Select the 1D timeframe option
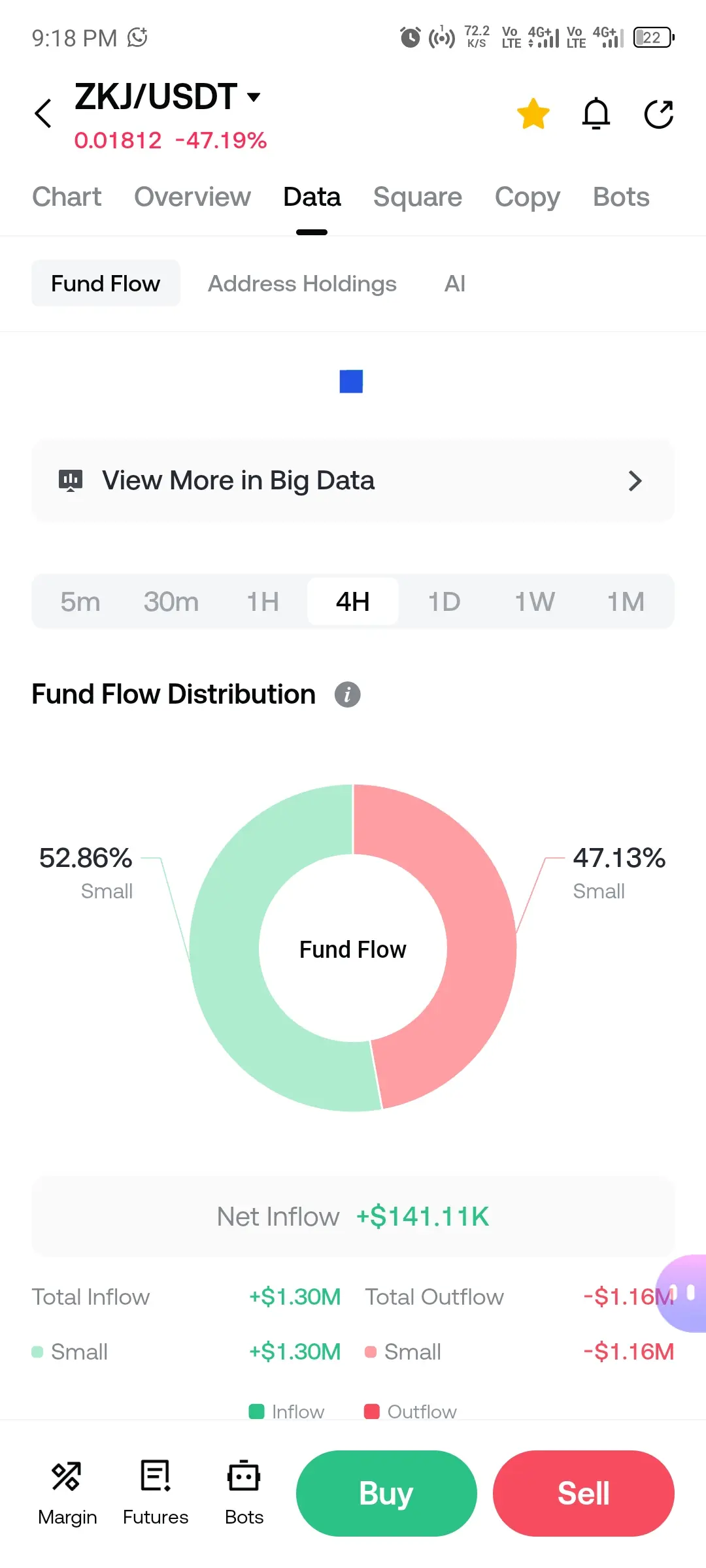 coord(444,602)
